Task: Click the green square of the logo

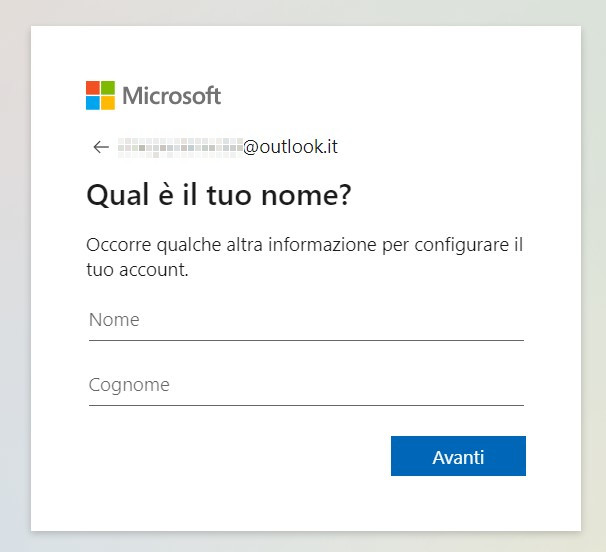Action: 107,88
